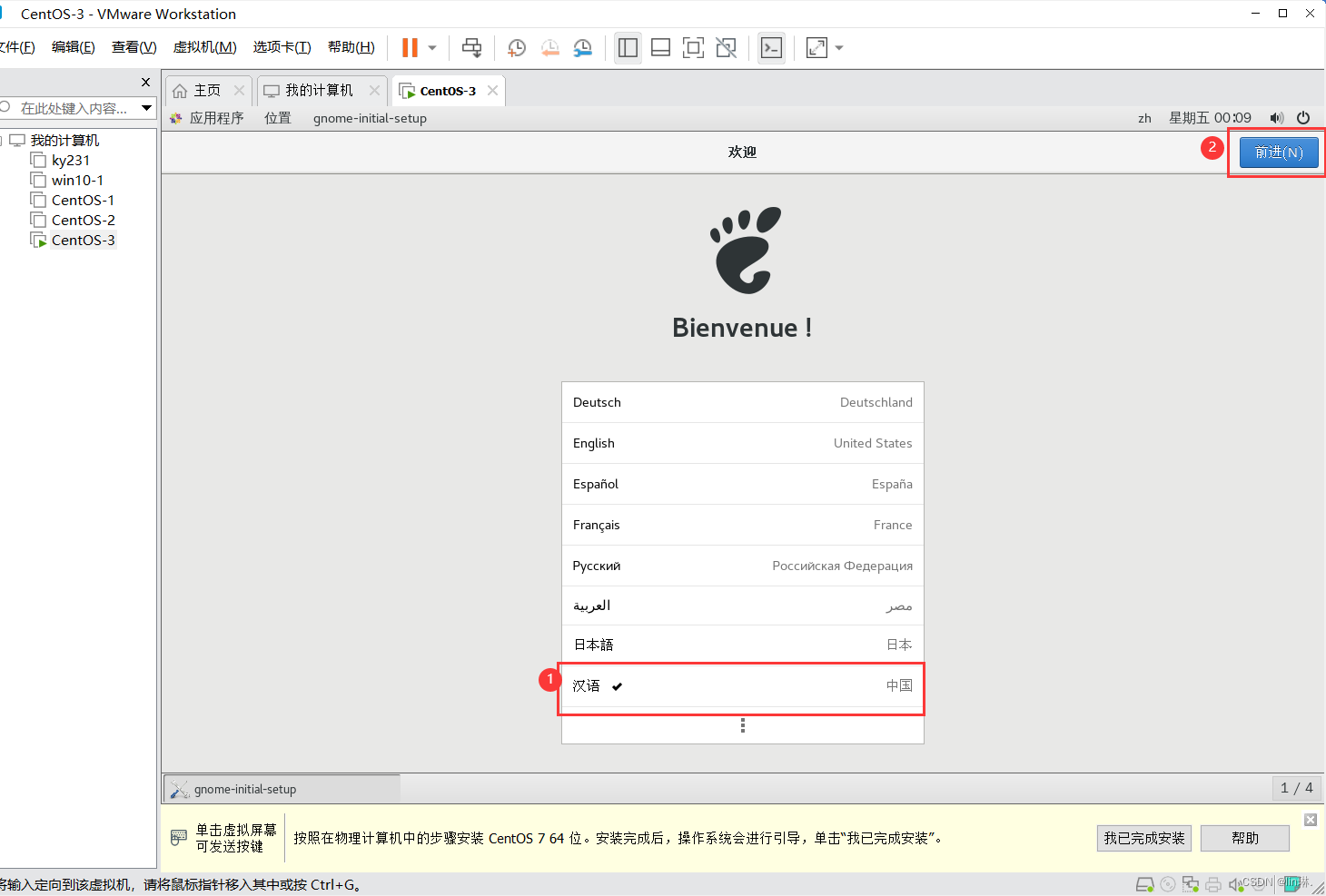Close the library sidebar panel

coord(145,83)
